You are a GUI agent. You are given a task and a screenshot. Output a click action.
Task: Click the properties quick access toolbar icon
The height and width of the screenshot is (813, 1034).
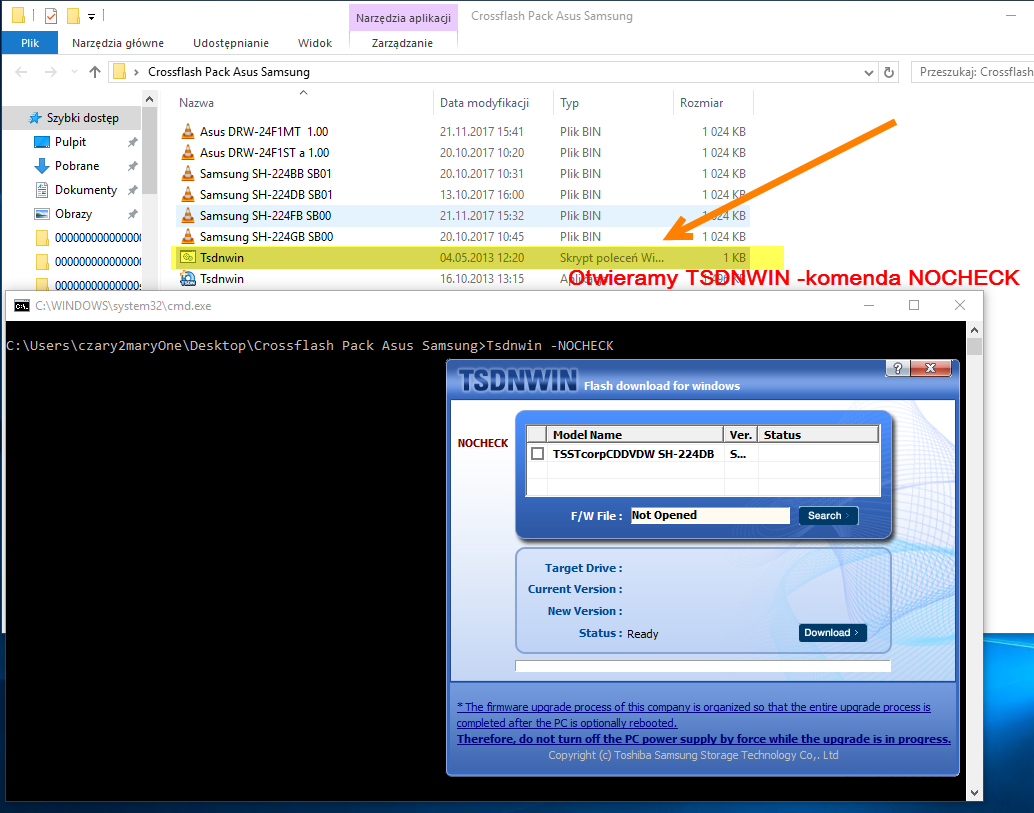(51, 15)
